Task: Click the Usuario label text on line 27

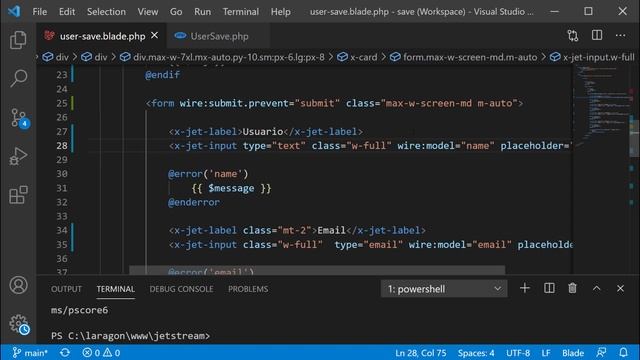Action: point(262,131)
